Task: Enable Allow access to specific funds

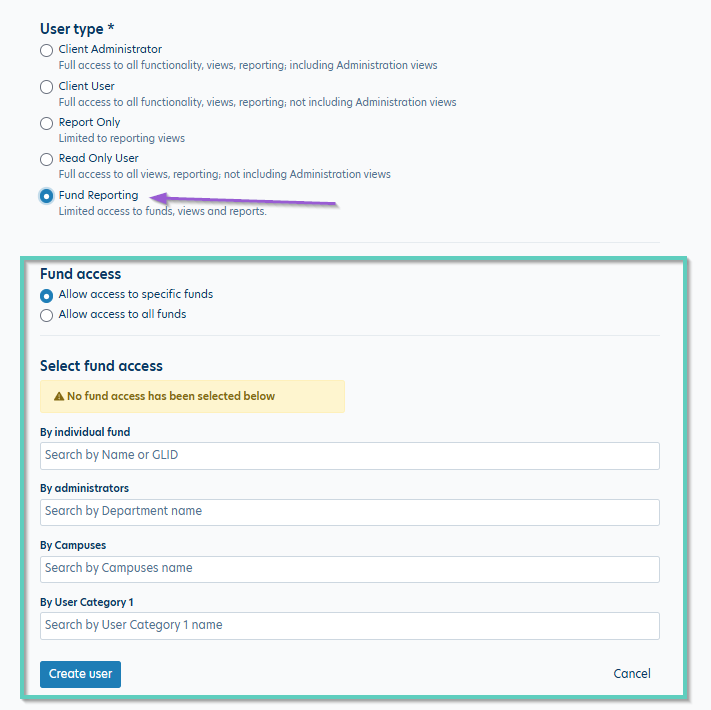Action: click(47, 296)
